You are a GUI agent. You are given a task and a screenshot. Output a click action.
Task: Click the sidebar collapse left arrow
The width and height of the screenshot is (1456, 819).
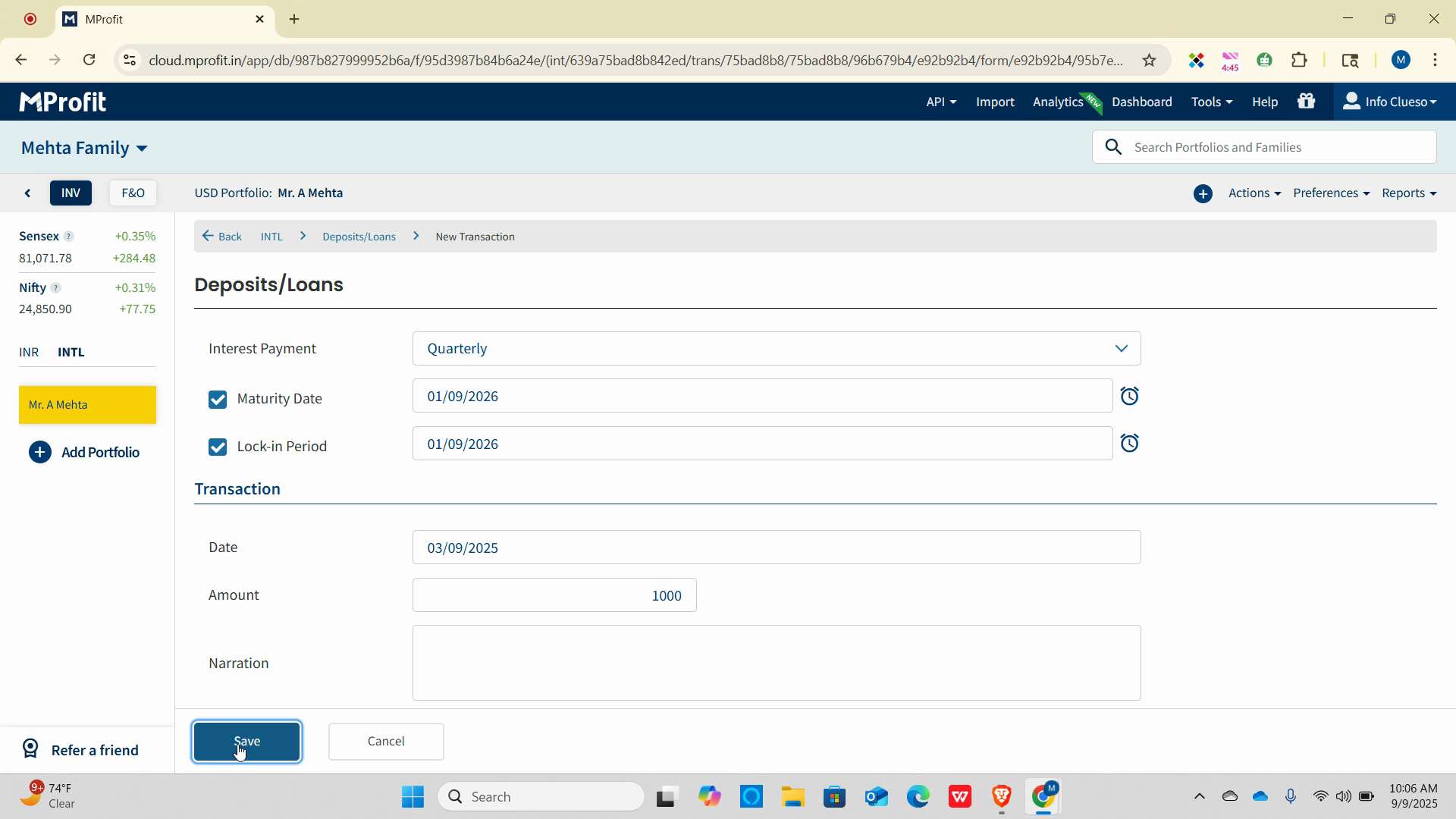point(28,193)
